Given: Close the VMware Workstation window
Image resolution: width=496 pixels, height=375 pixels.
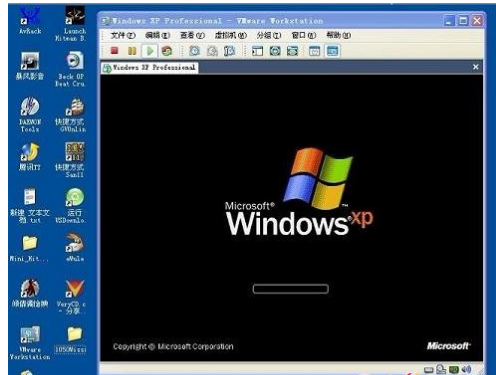Looking at the screenshot, I should point(477,21).
